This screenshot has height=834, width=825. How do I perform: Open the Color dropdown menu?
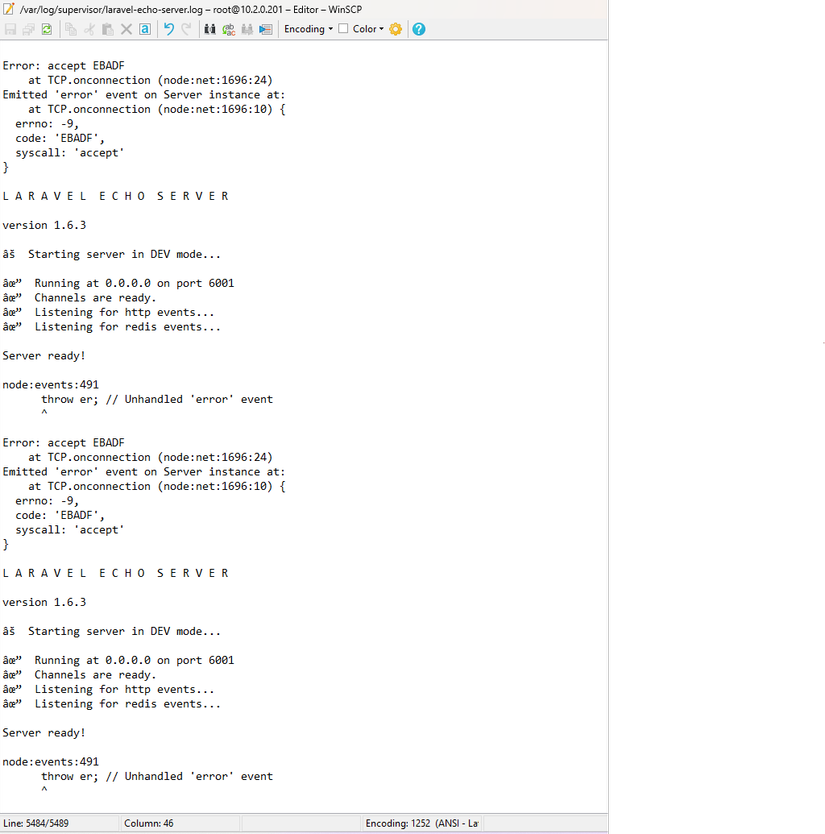pos(368,29)
